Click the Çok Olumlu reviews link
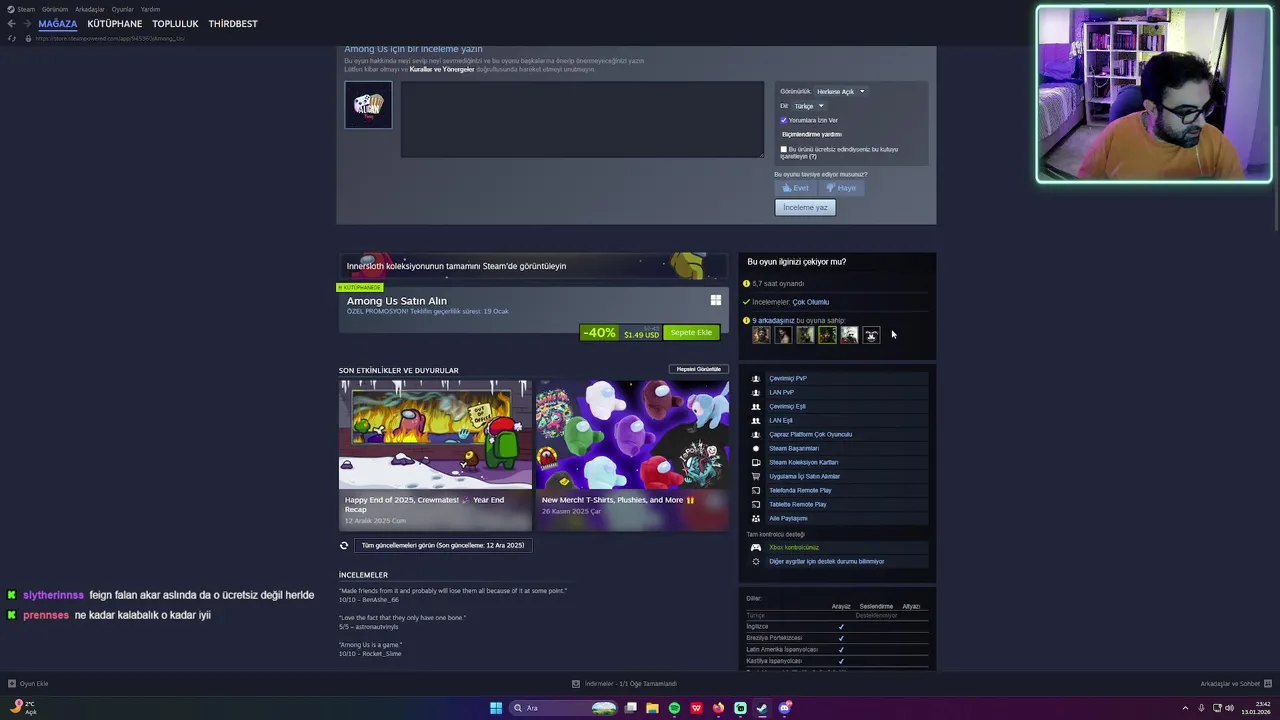The image size is (1280, 720). [x=811, y=302]
